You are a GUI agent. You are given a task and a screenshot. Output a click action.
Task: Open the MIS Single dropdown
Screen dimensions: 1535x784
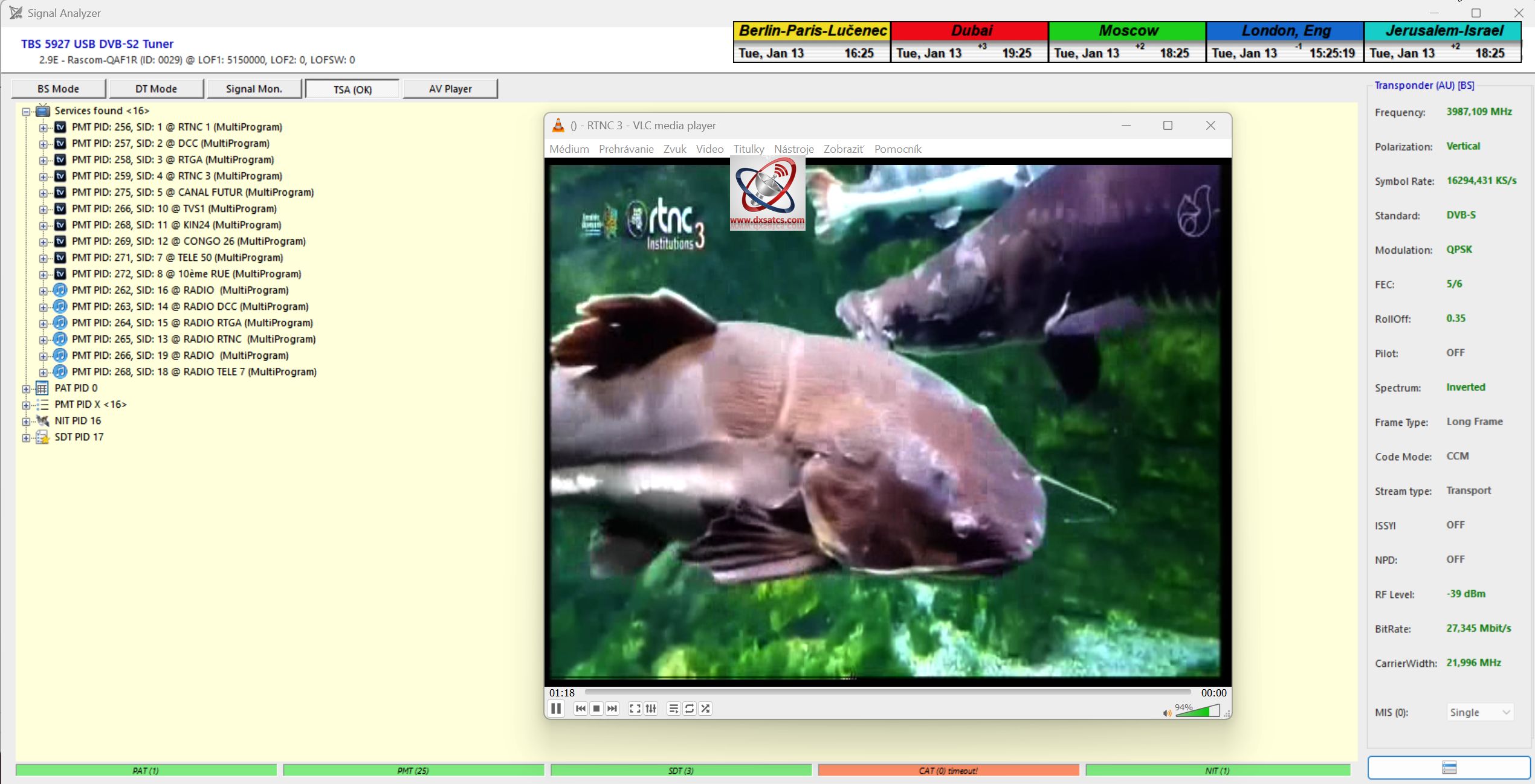(1479, 713)
